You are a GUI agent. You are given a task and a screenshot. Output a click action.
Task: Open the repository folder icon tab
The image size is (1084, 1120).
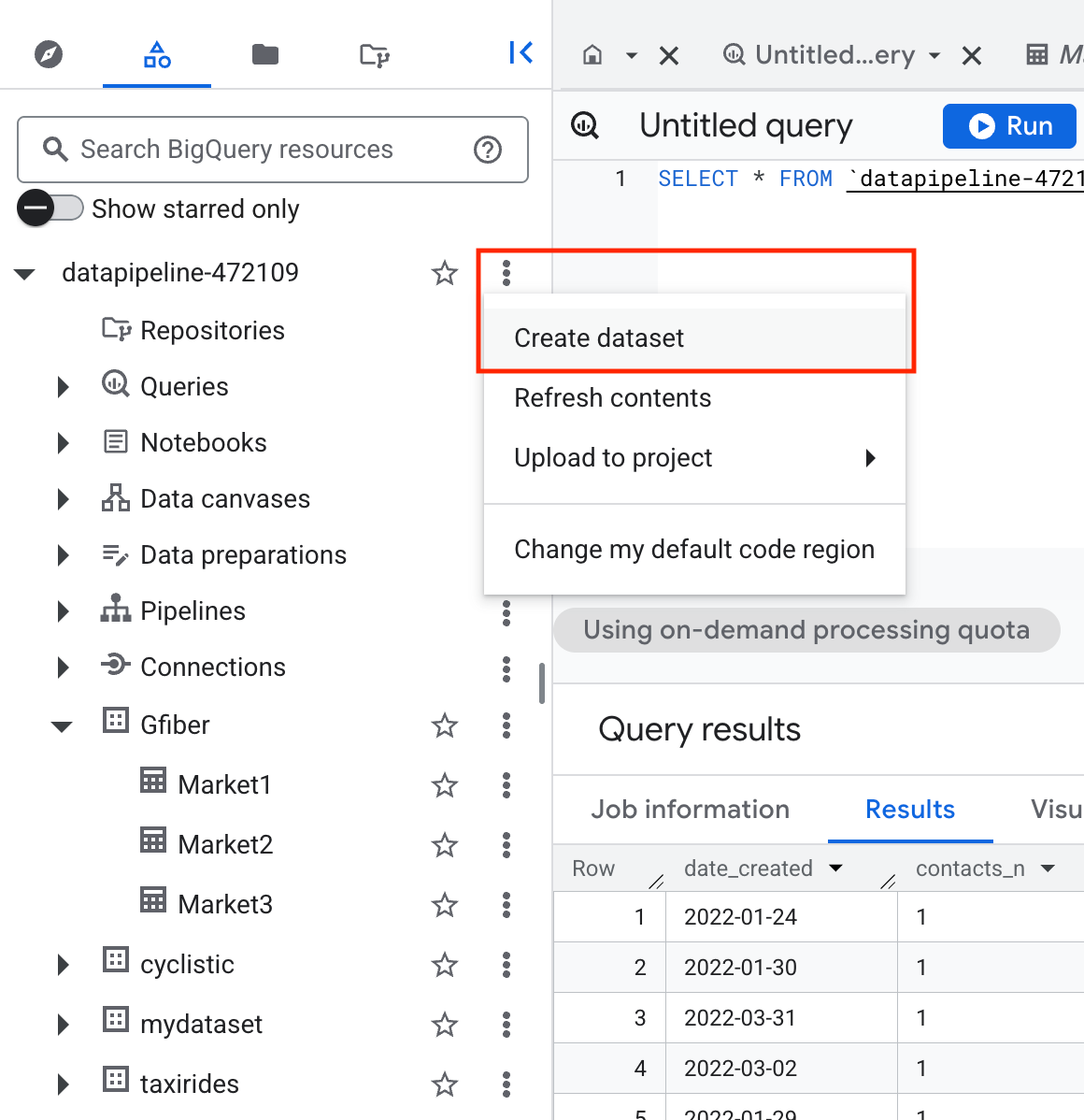(374, 55)
